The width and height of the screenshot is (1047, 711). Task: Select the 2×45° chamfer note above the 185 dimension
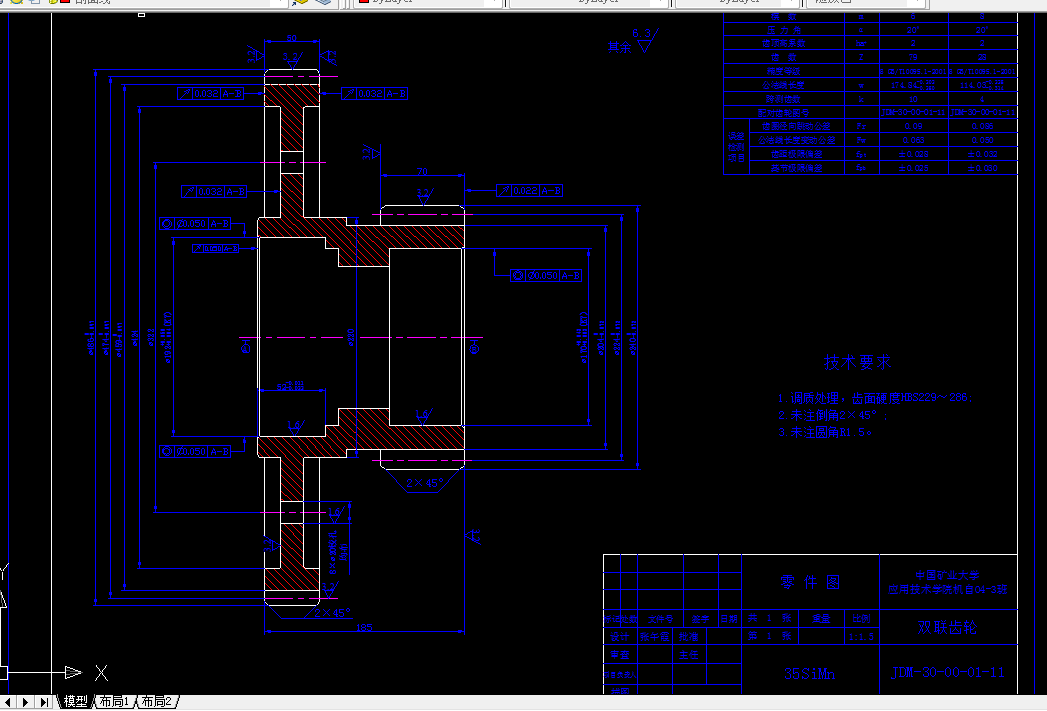coord(332,612)
